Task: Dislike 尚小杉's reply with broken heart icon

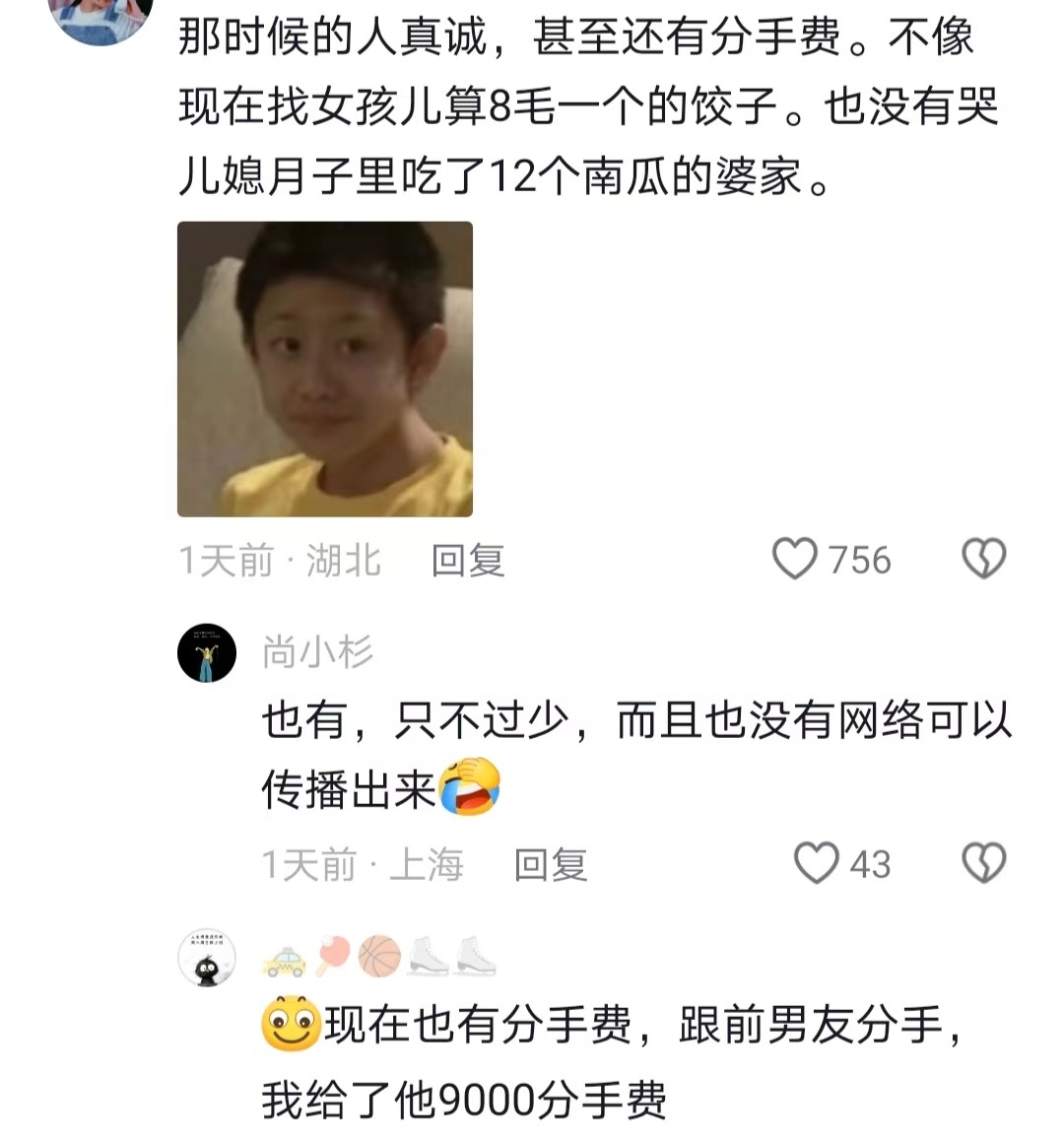Action: coord(984,863)
